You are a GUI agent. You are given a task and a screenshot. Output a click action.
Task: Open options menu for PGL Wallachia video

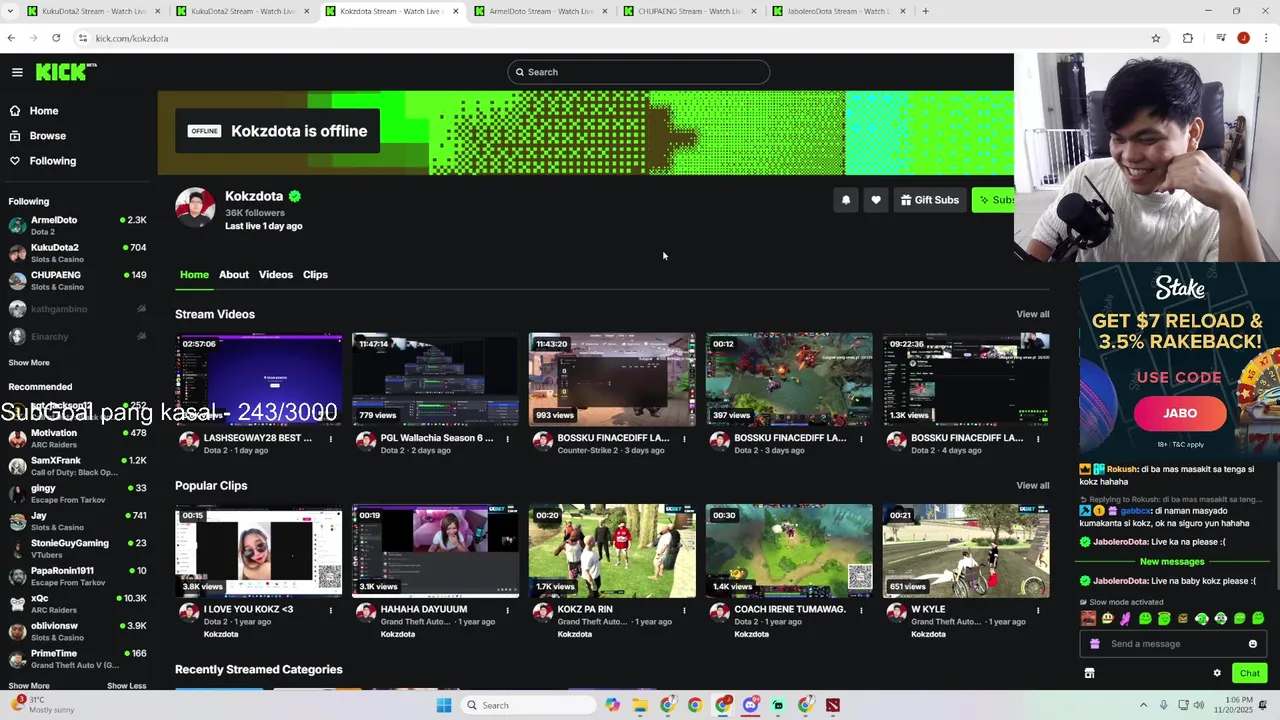click(x=507, y=439)
